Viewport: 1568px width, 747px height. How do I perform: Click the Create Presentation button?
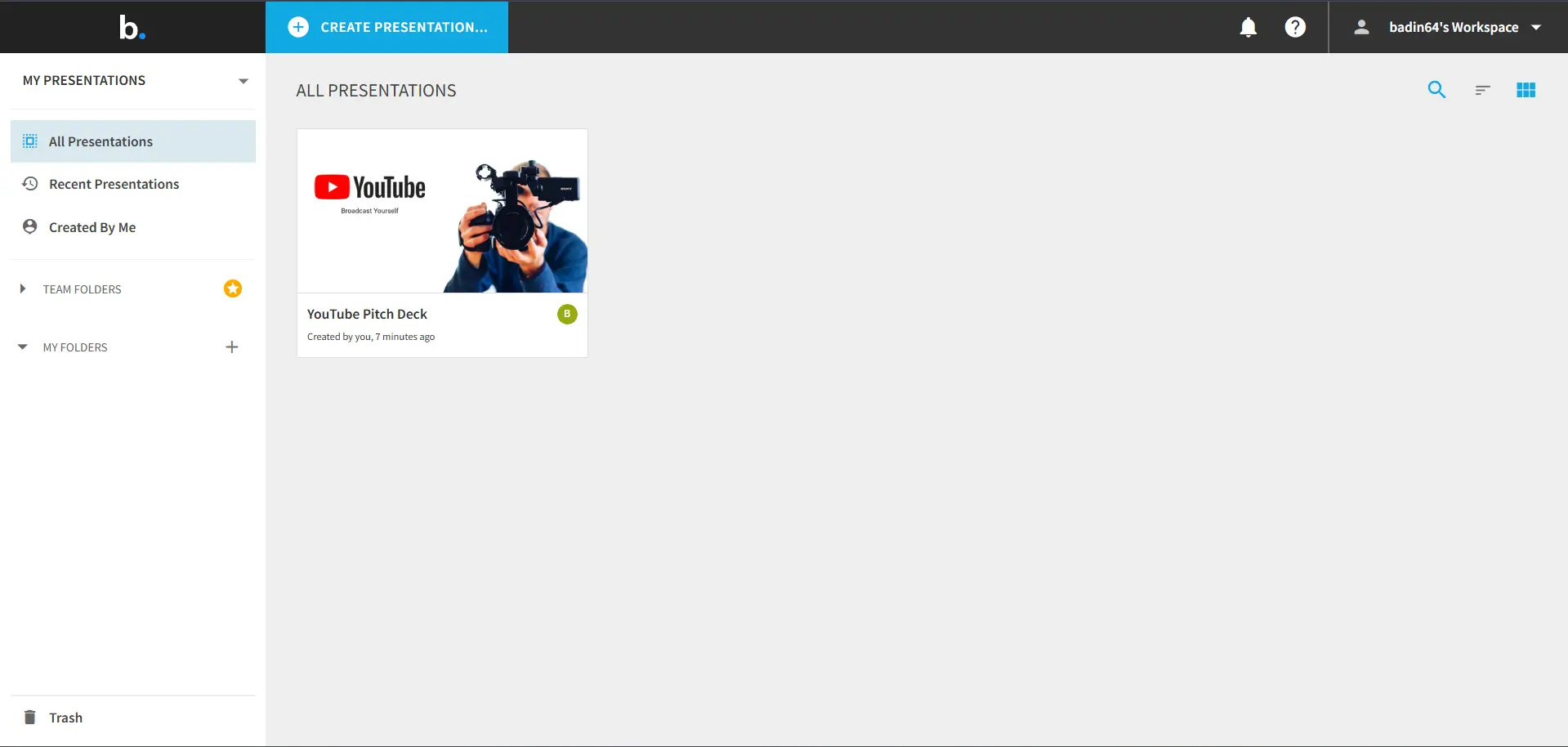click(x=386, y=27)
